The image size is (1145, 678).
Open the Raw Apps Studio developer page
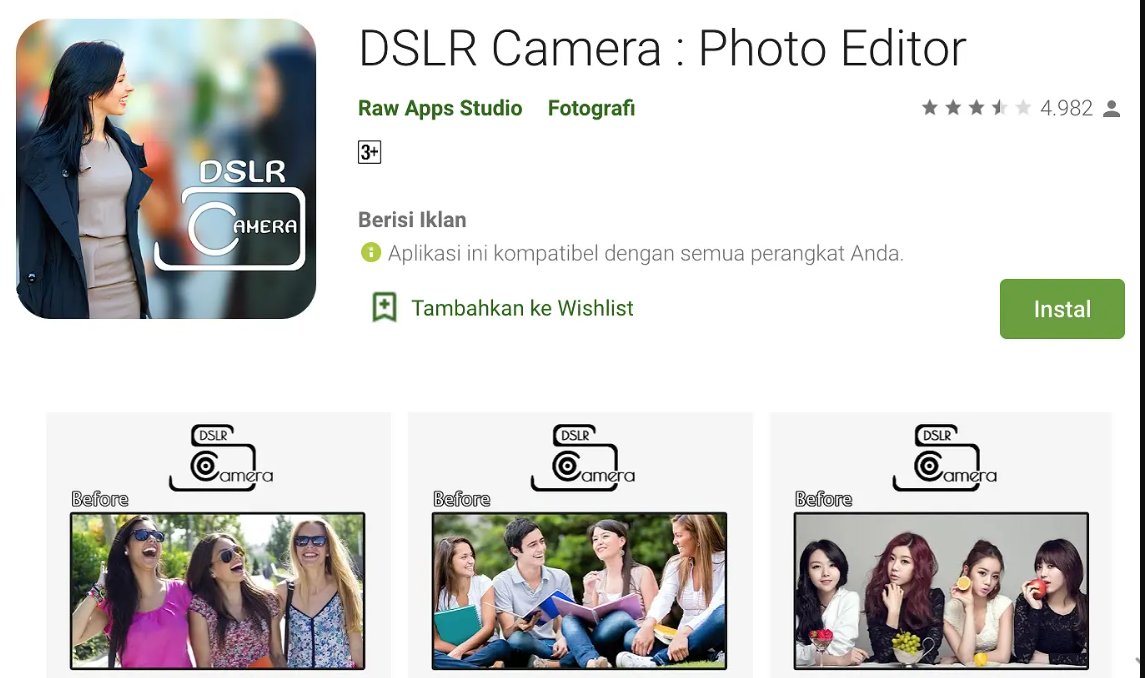tap(440, 108)
